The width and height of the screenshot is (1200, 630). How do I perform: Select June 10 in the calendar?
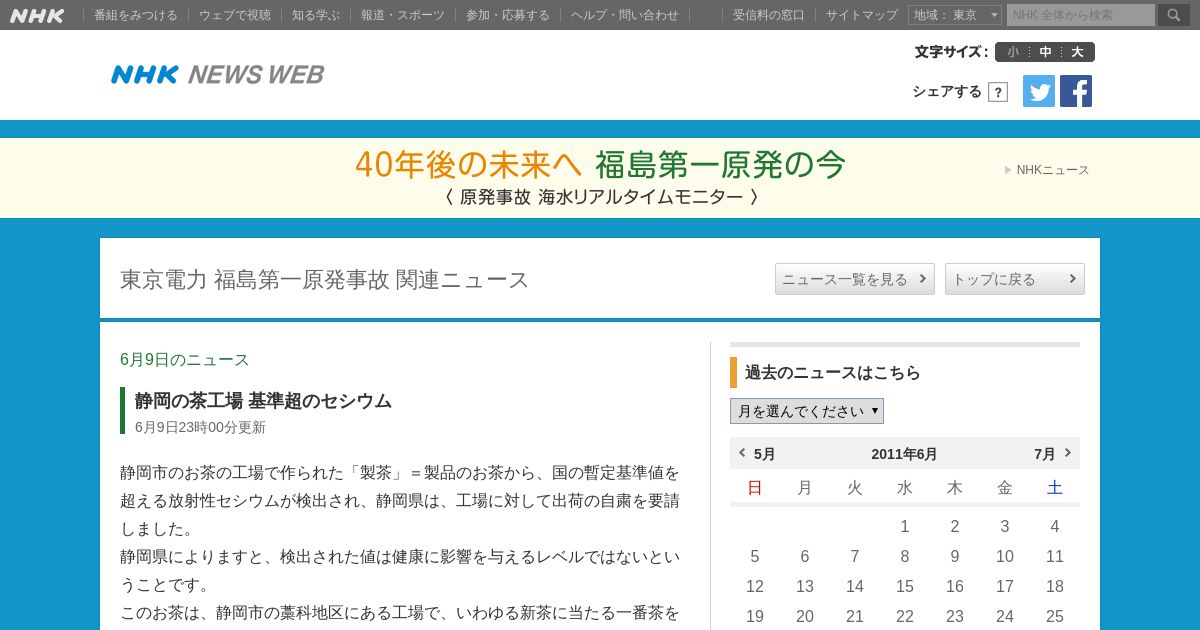(x=1005, y=557)
